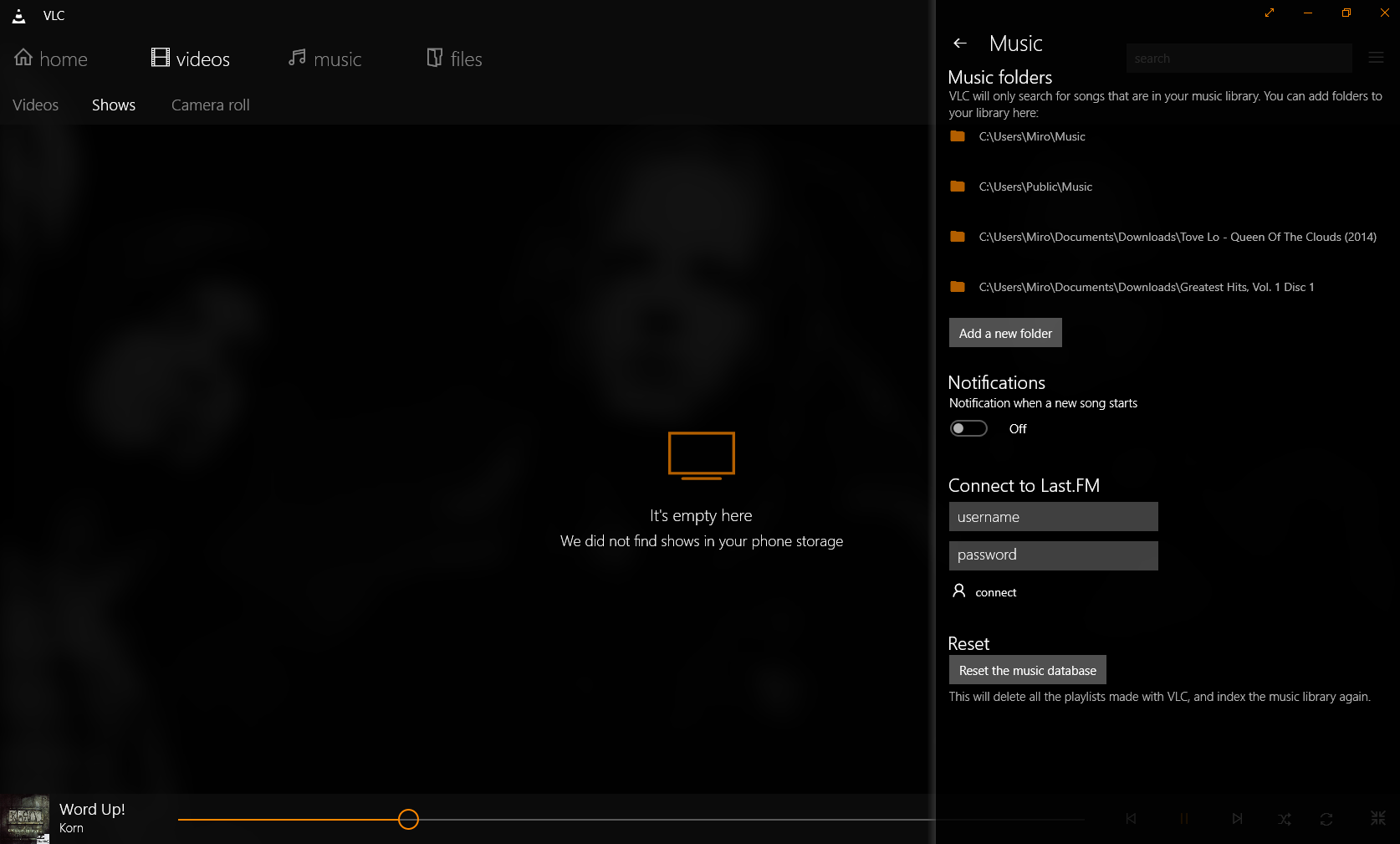The height and width of the screenshot is (844, 1400).
Task: Reset the music database
Action: (x=1027, y=670)
